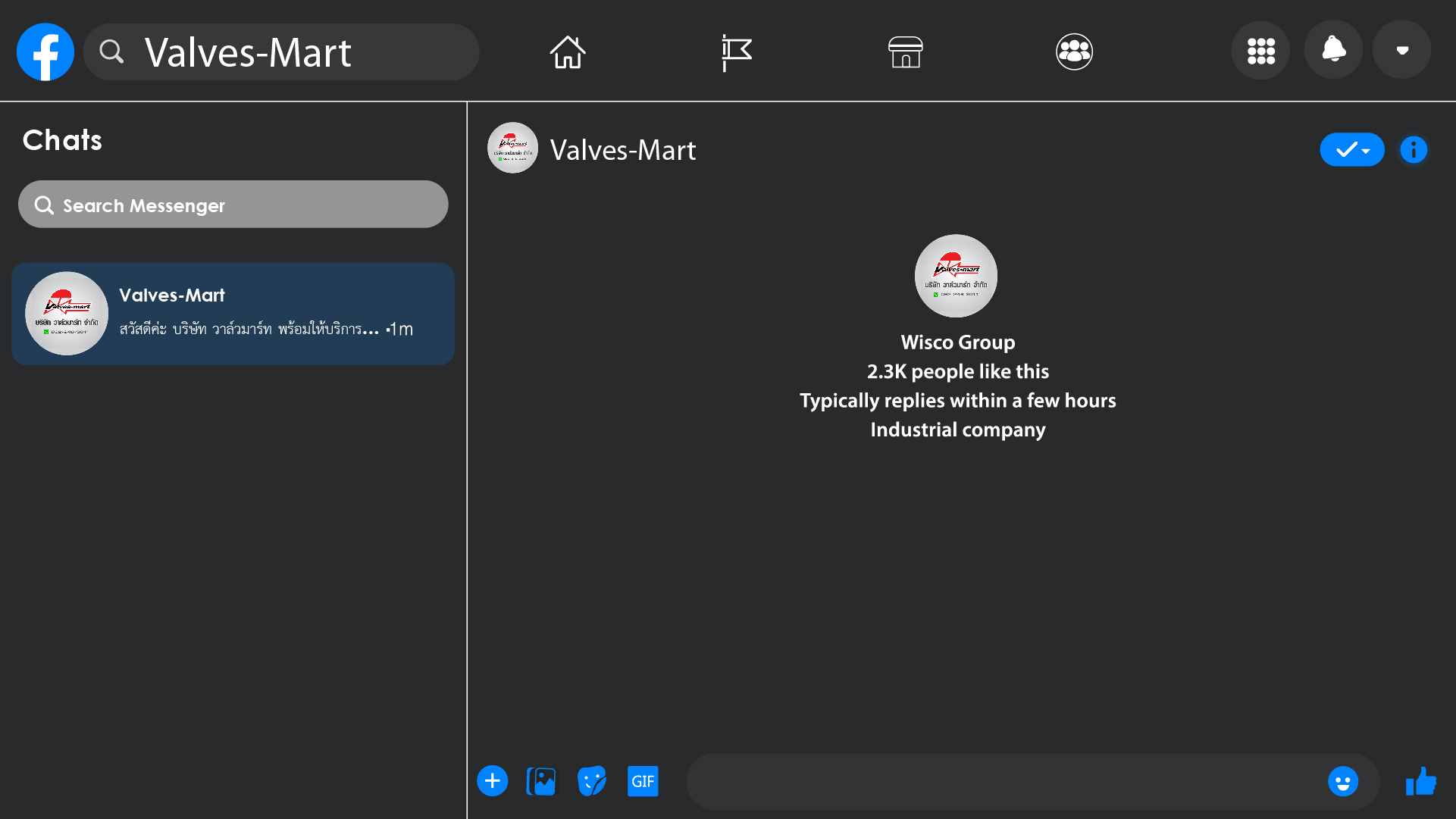This screenshot has width=1456, height=819.
Task: Click the Valves-Mart avatar in chat list
Action: [x=67, y=314]
